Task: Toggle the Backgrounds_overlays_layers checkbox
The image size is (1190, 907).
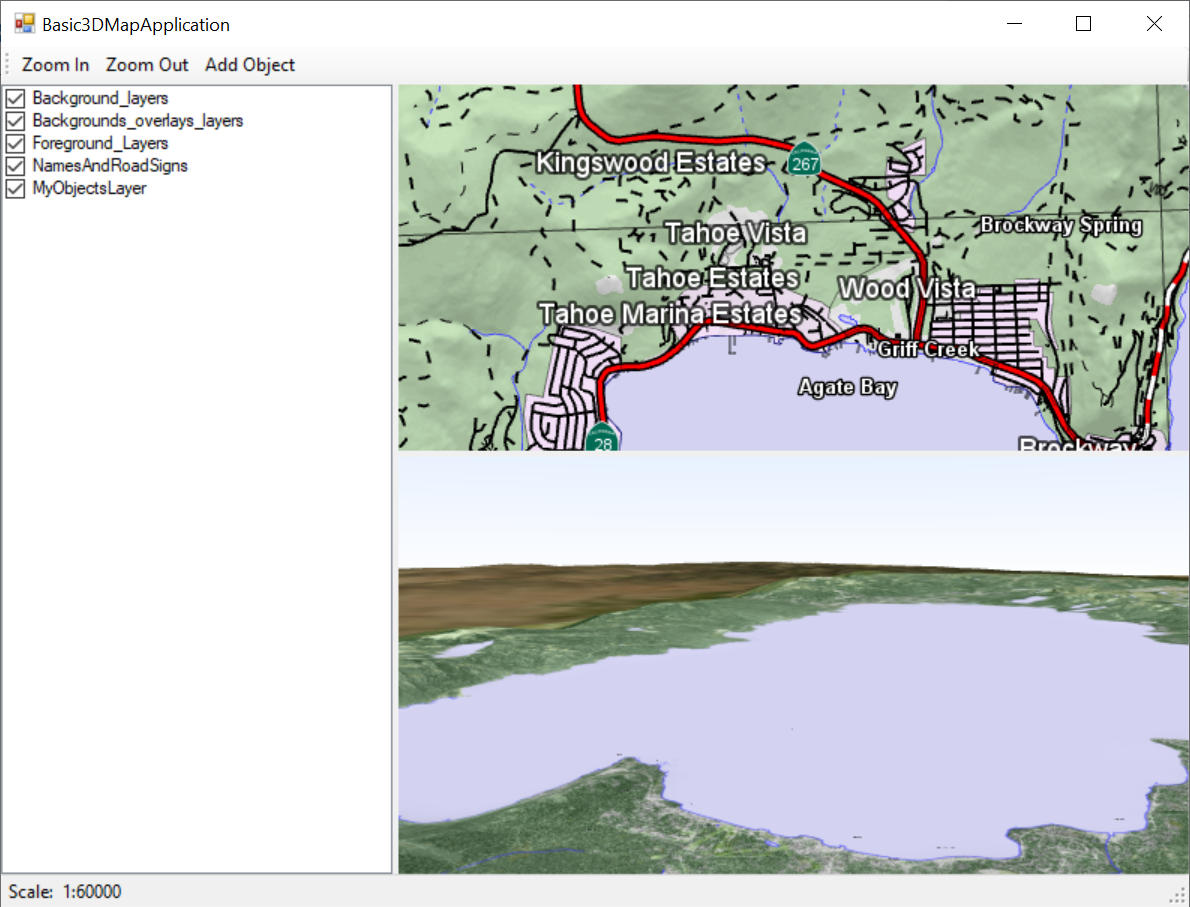Action: (x=16, y=121)
